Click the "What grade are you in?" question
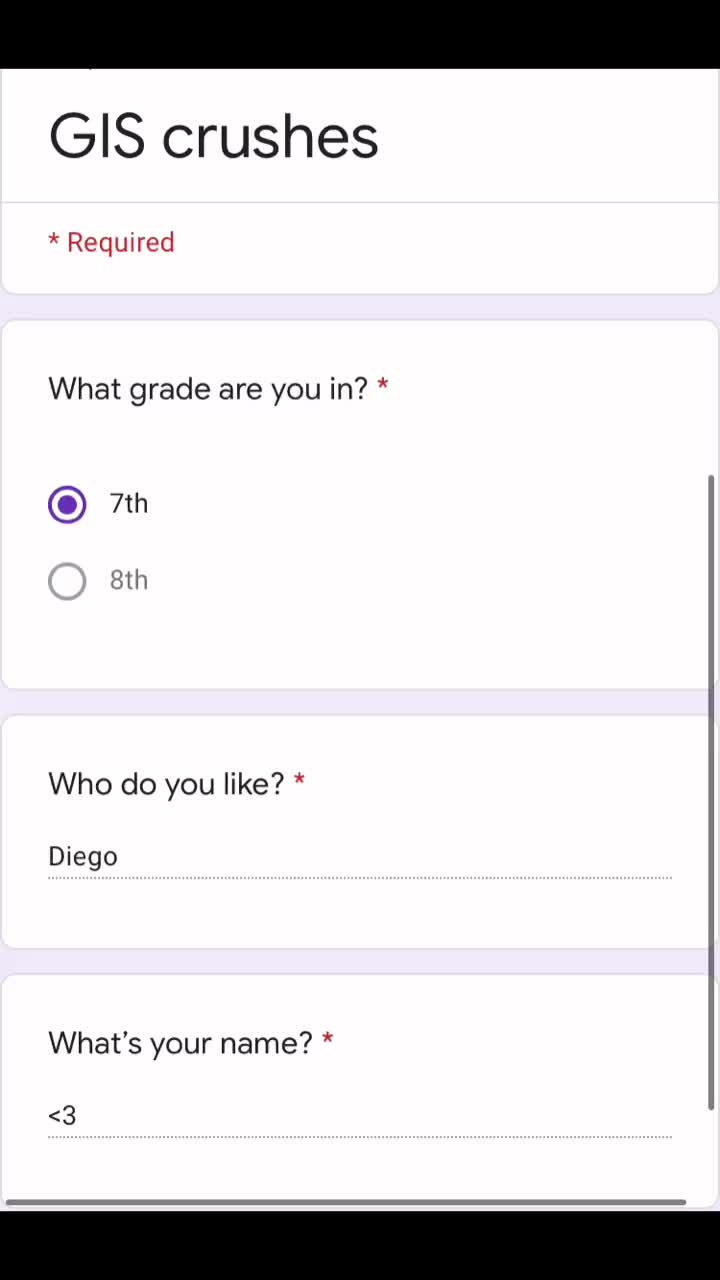This screenshot has width=720, height=1280. pyautogui.click(x=208, y=389)
